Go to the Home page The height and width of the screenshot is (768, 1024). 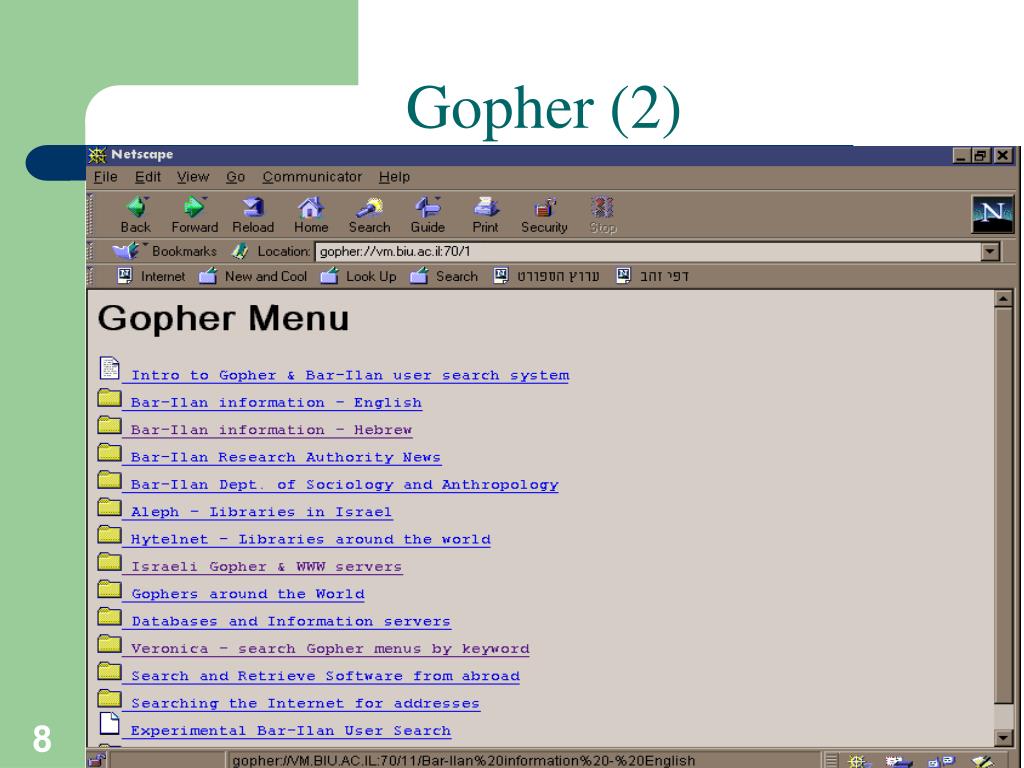[x=311, y=215]
